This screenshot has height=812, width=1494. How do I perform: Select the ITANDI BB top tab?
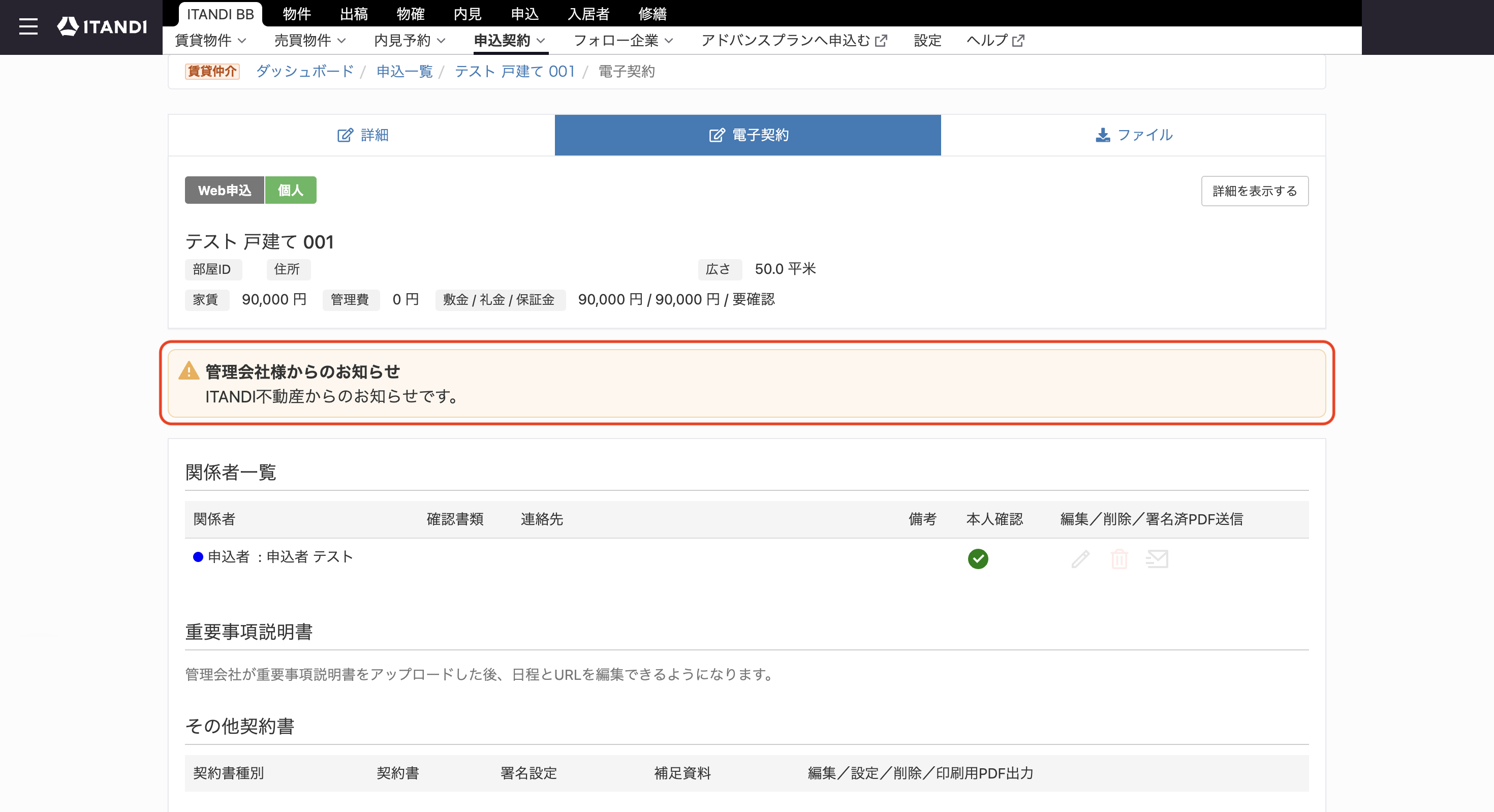pyautogui.click(x=221, y=14)
